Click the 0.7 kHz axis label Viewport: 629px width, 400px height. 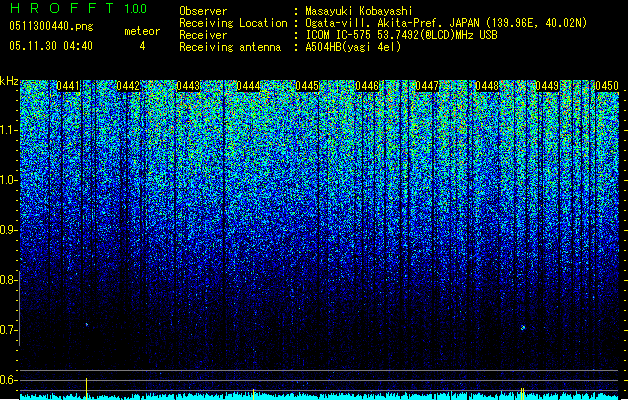(9, 330)
